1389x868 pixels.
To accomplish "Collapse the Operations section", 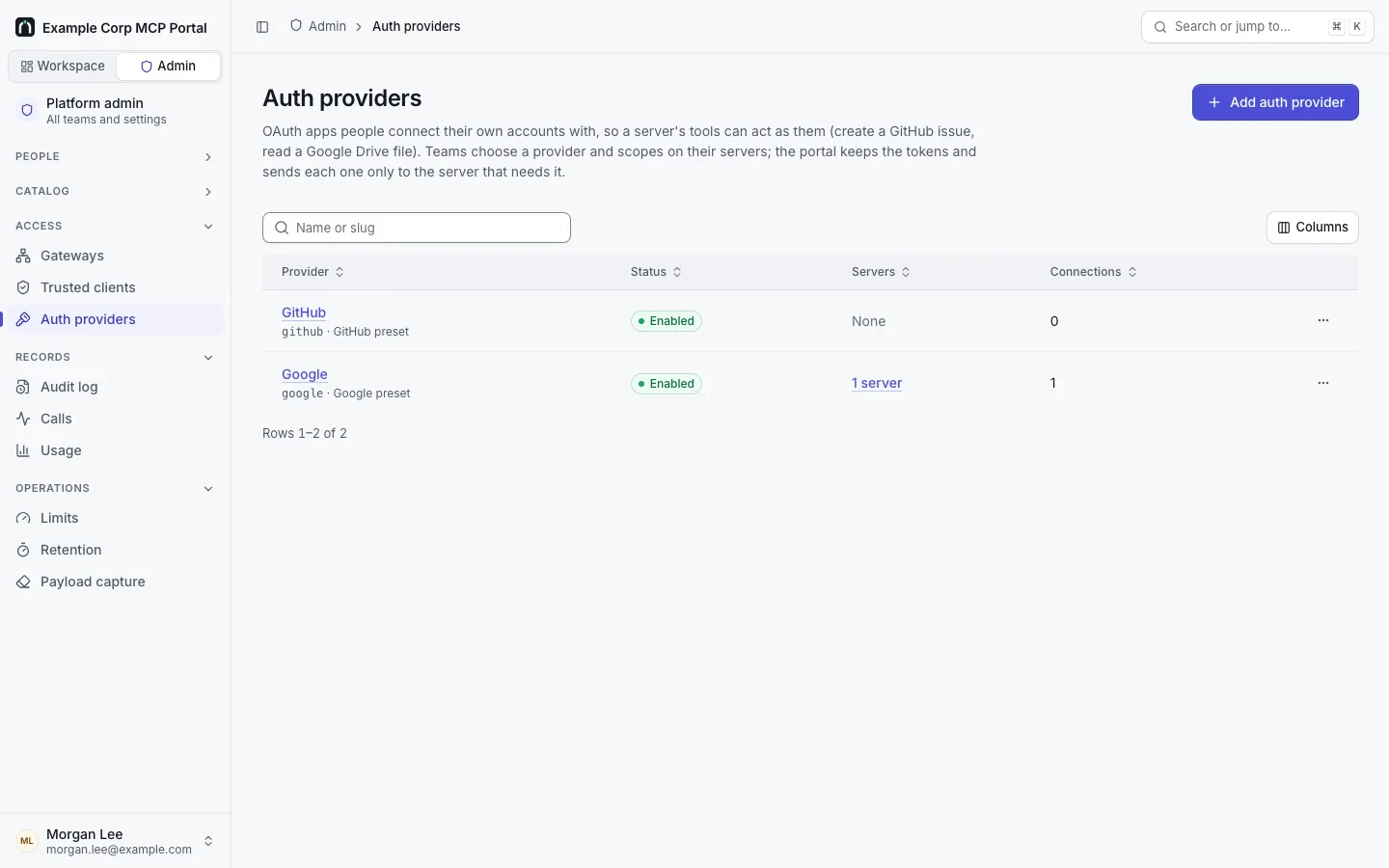I will pos(115,488).
